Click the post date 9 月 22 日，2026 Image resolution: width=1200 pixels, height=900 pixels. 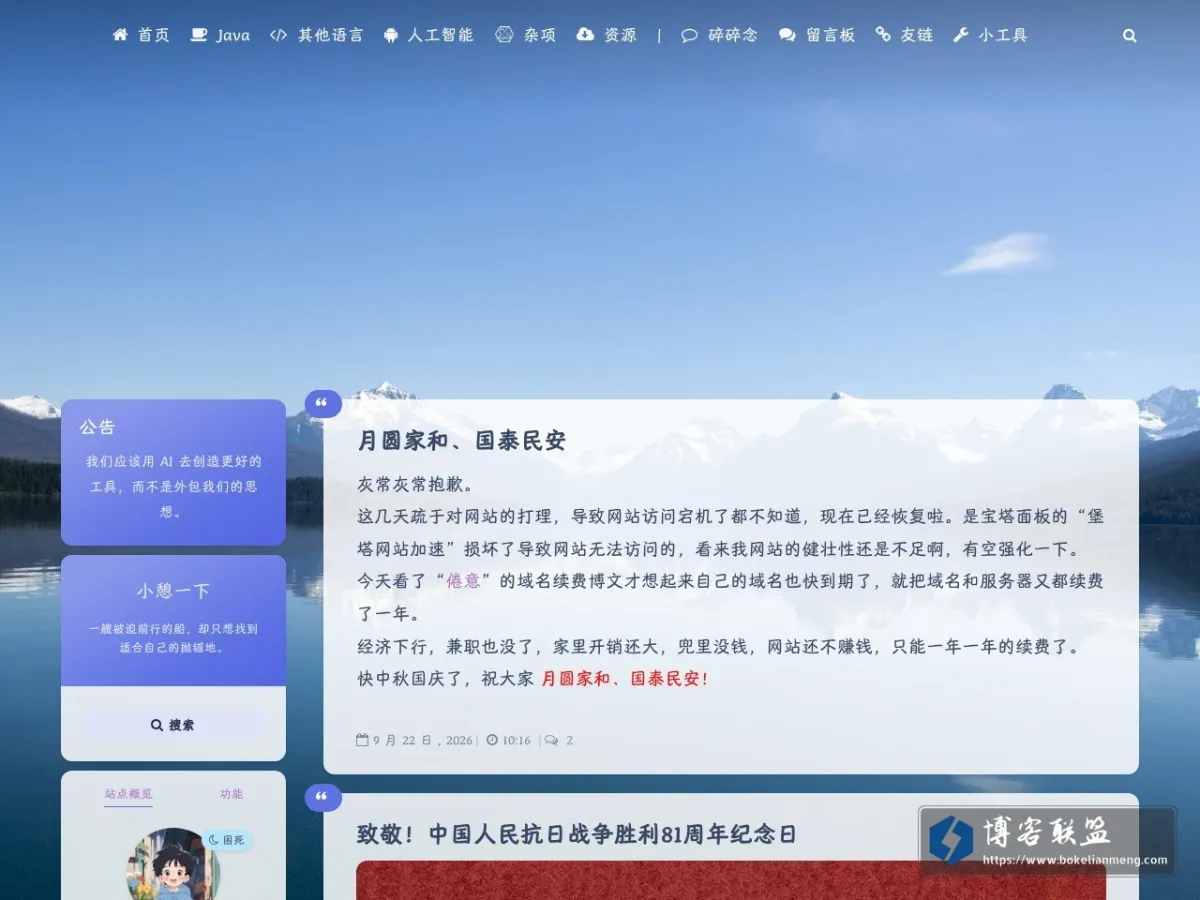click(x=424, y=741)
